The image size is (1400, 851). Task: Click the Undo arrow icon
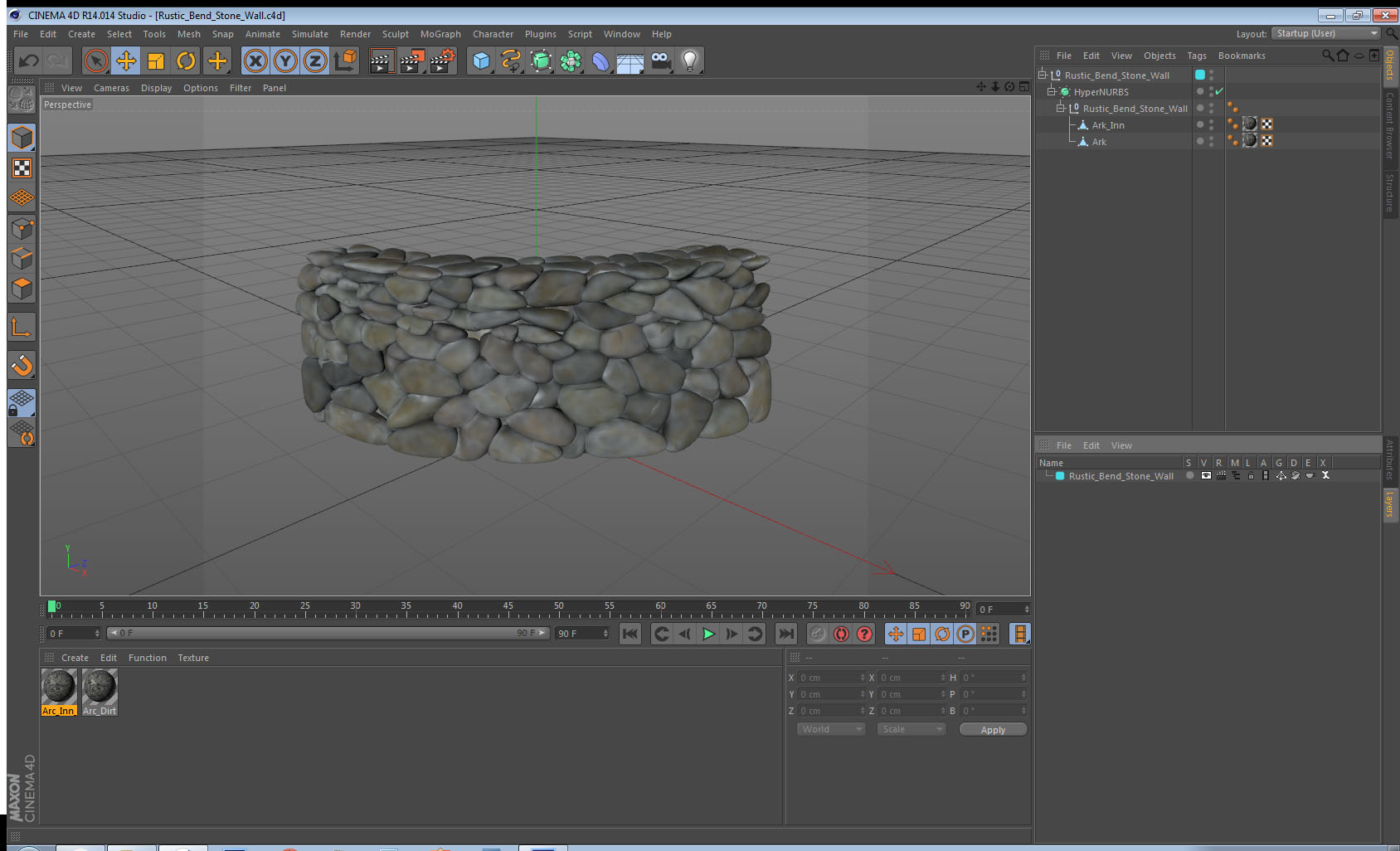[x=29, y=61]
